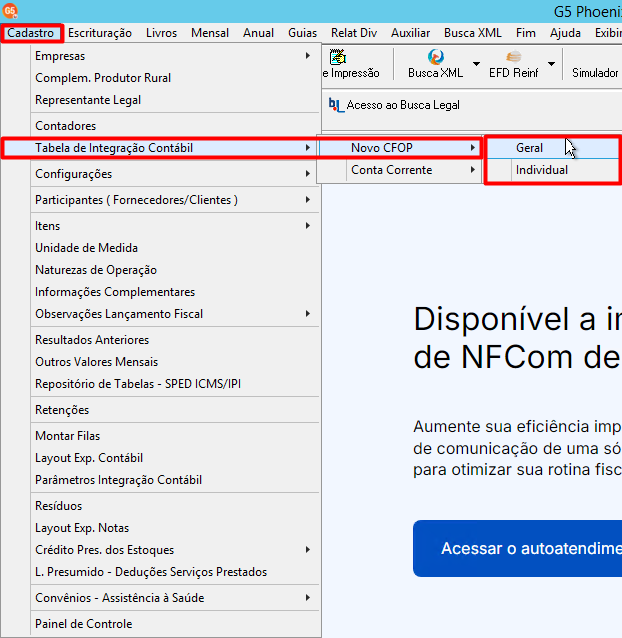Expand the Configurações submenu arrow
622x638 pixels.
(x=308, y=174)
